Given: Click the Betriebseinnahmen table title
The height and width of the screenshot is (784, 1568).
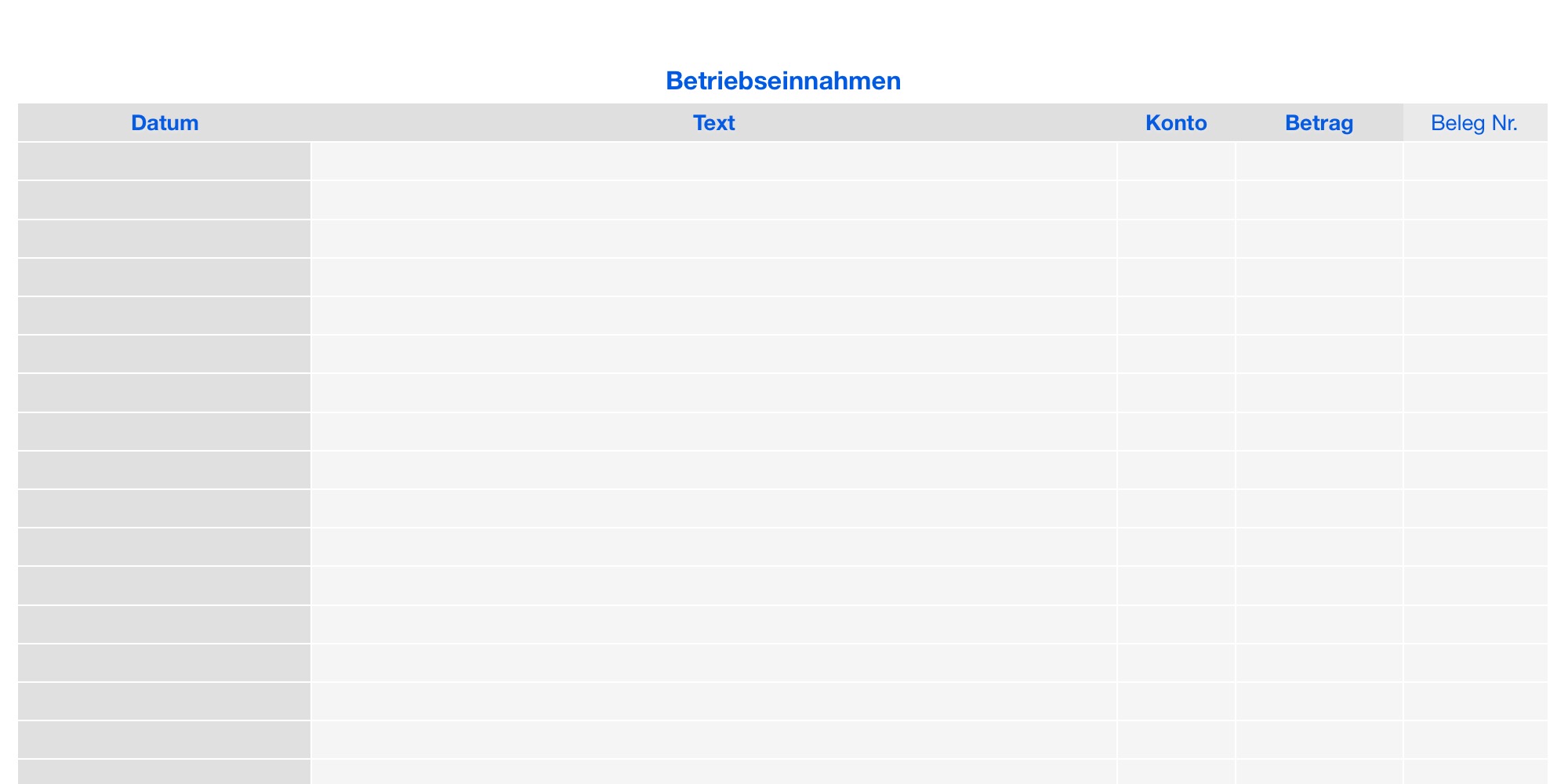Looking at the screenshot, I should click(783, 81).
